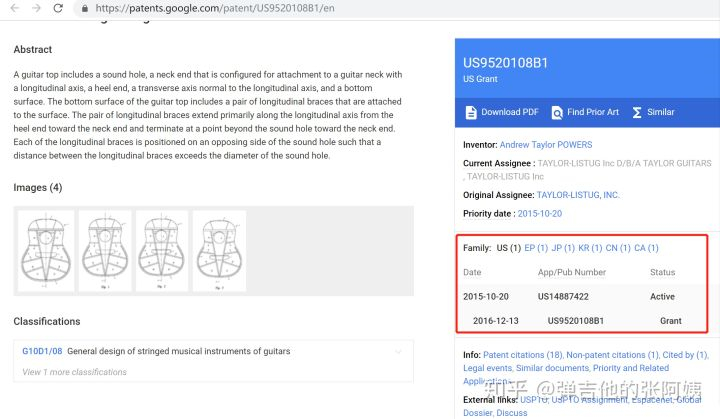Click the padlock icon in the address bar

(84, 8)
